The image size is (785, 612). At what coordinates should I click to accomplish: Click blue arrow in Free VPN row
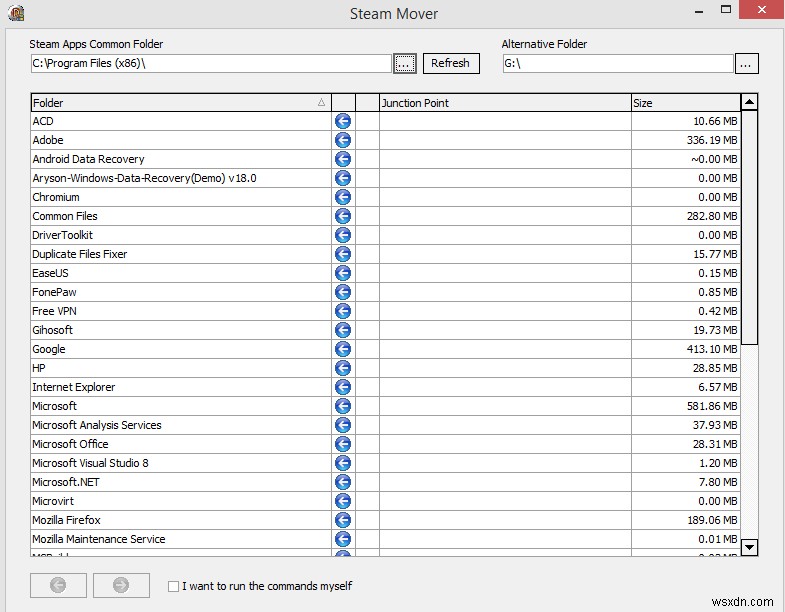pos(343,311)
